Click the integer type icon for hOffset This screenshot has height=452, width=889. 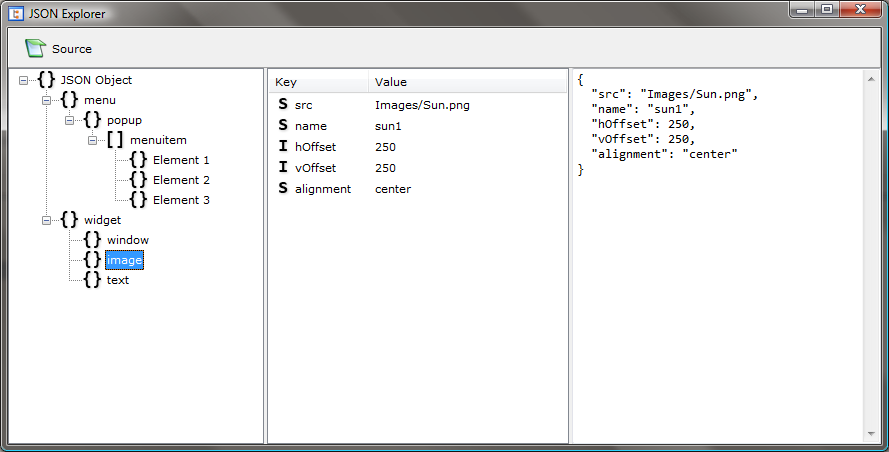283,146
